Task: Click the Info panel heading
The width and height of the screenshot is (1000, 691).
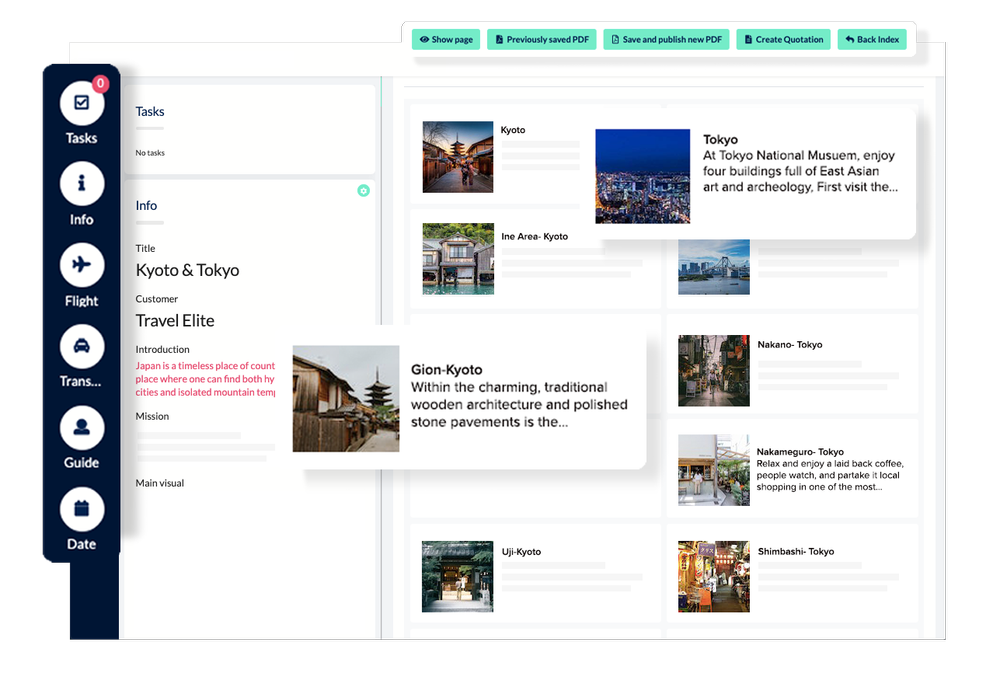Action: (x=146, y=205)
